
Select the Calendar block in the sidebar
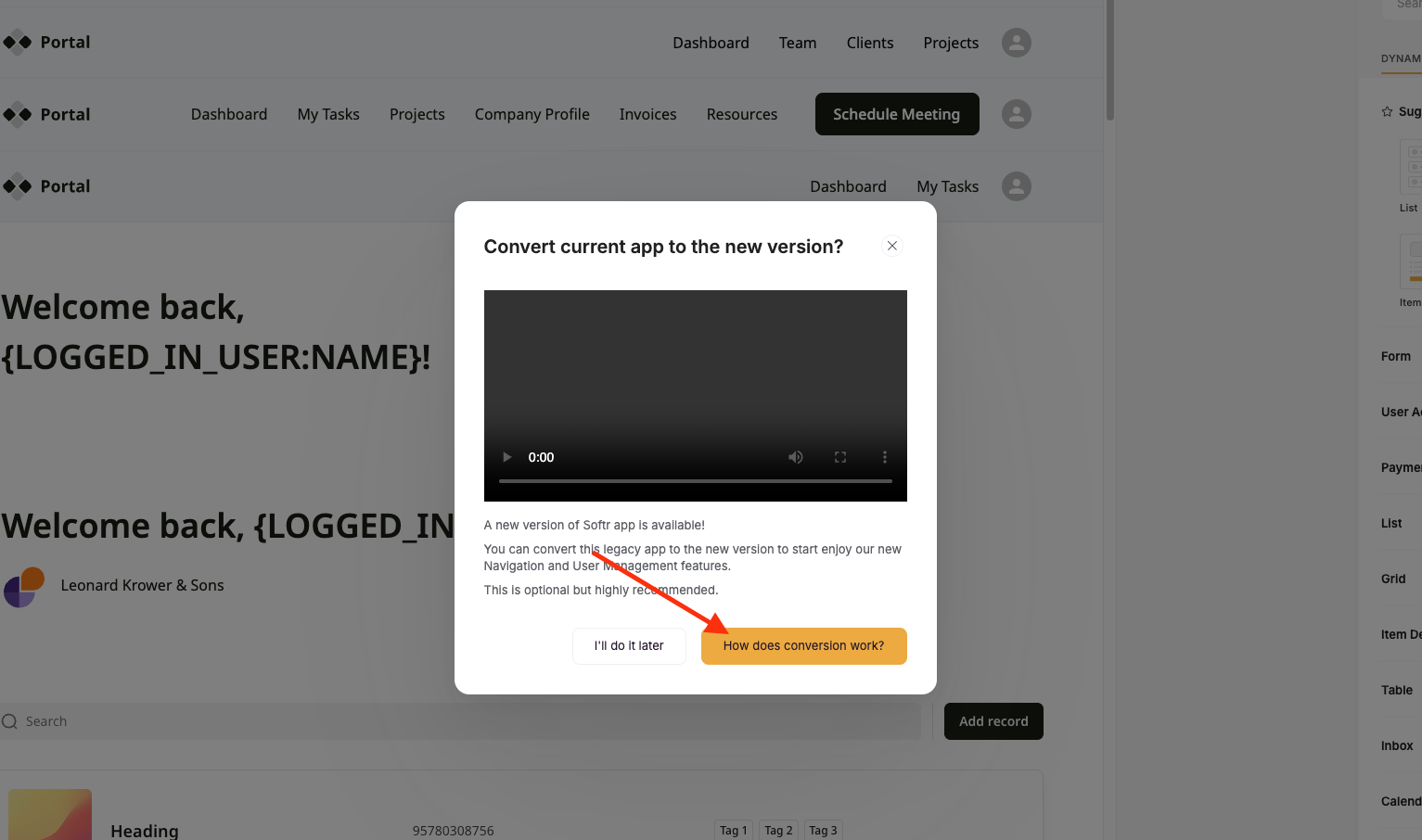1399,801
